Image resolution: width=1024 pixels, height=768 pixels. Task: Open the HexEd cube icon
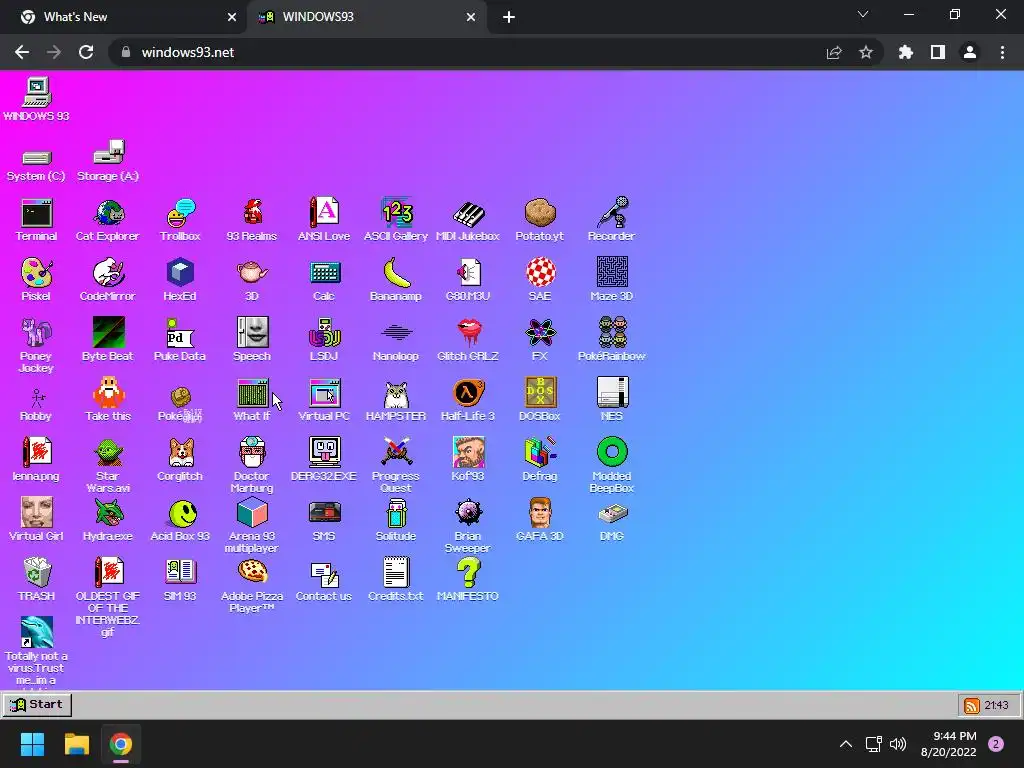tap(180, 273)
